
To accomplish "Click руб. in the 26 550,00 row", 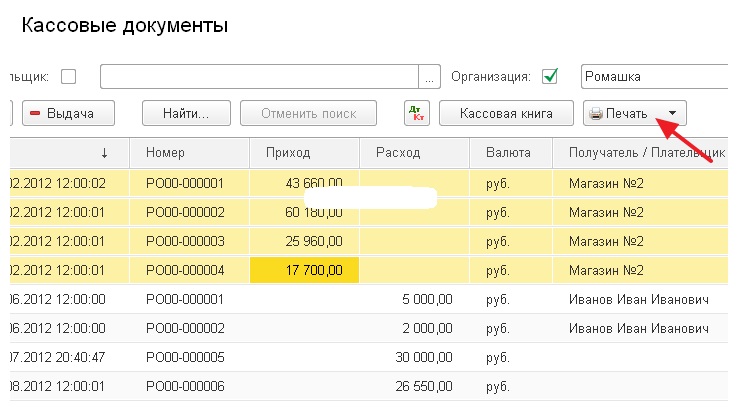I will pos(498,387).
